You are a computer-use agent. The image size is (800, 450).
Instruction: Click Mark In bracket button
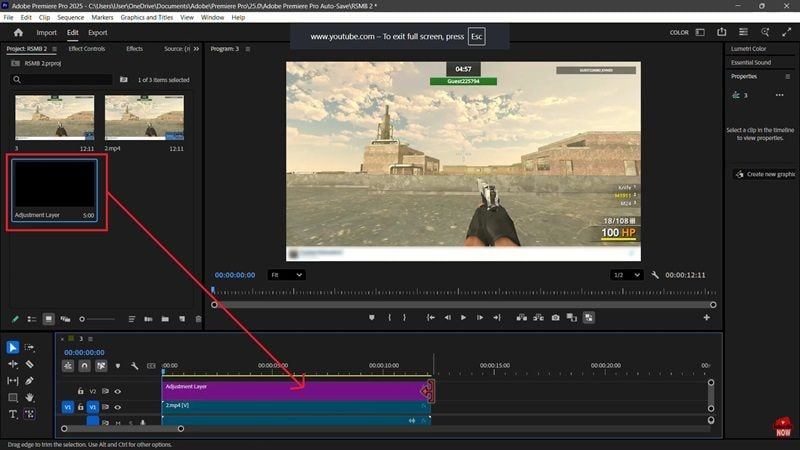click(389, 317)
